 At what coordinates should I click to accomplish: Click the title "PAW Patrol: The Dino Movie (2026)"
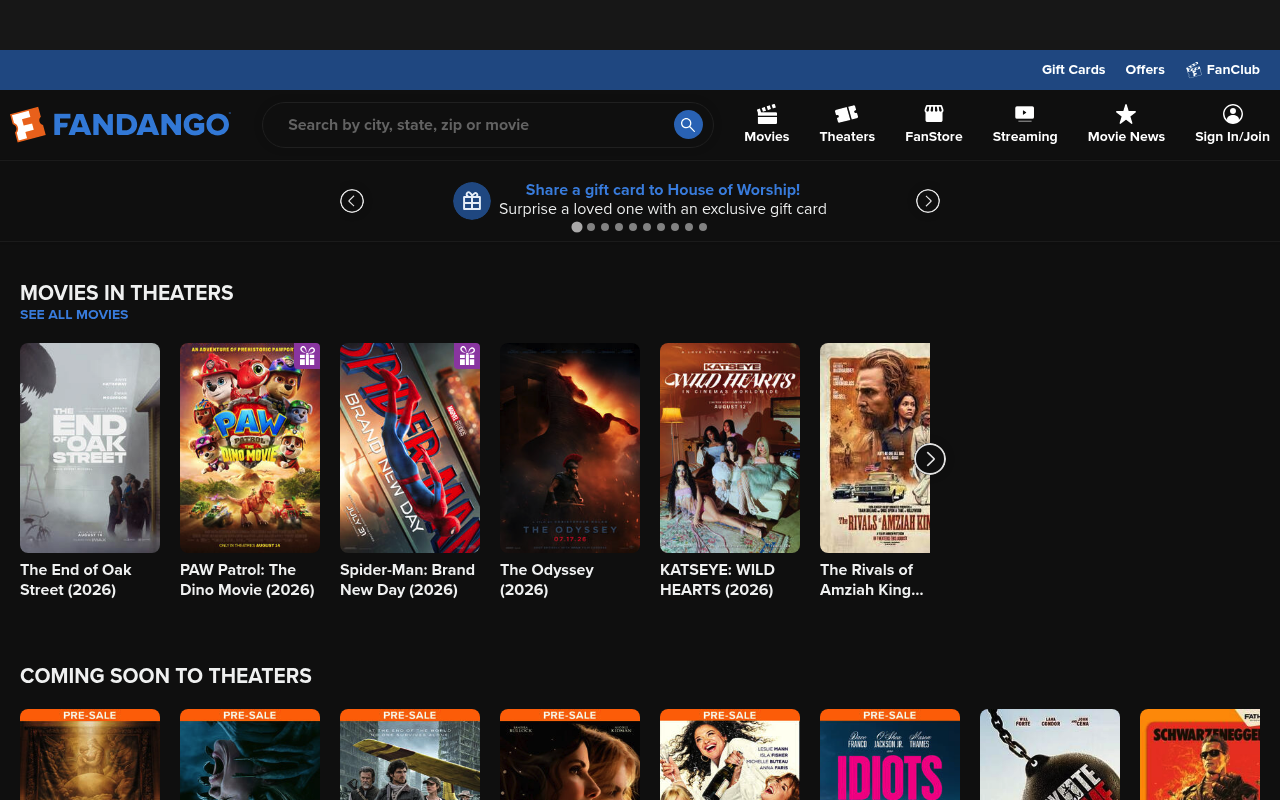247,580
